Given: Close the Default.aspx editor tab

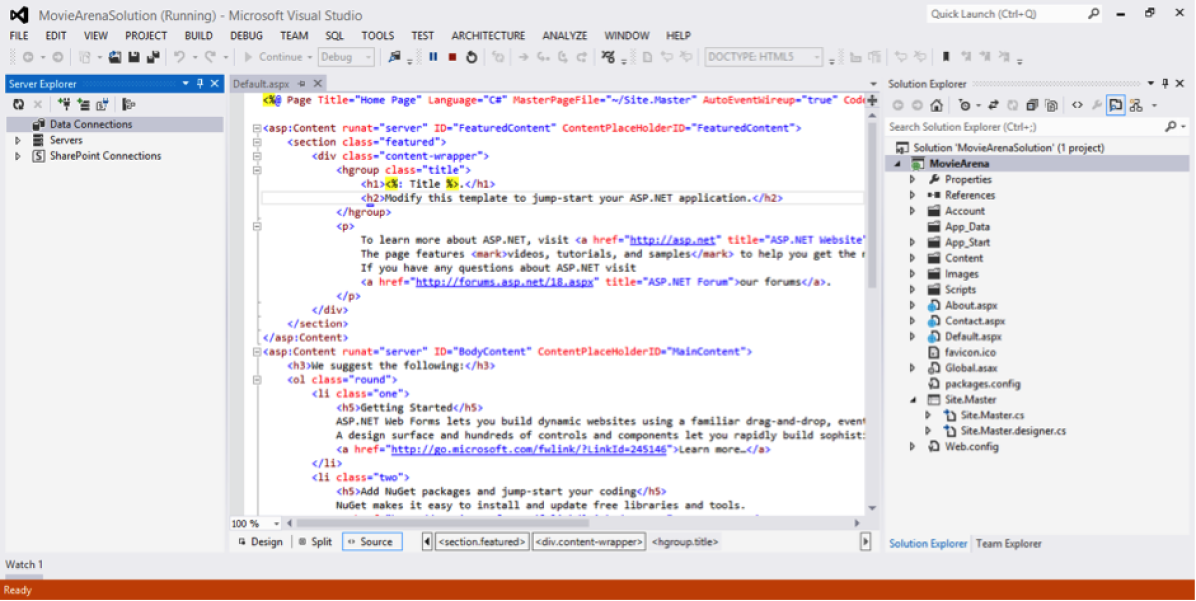Looking at the screenshot, I should point(318,84).
